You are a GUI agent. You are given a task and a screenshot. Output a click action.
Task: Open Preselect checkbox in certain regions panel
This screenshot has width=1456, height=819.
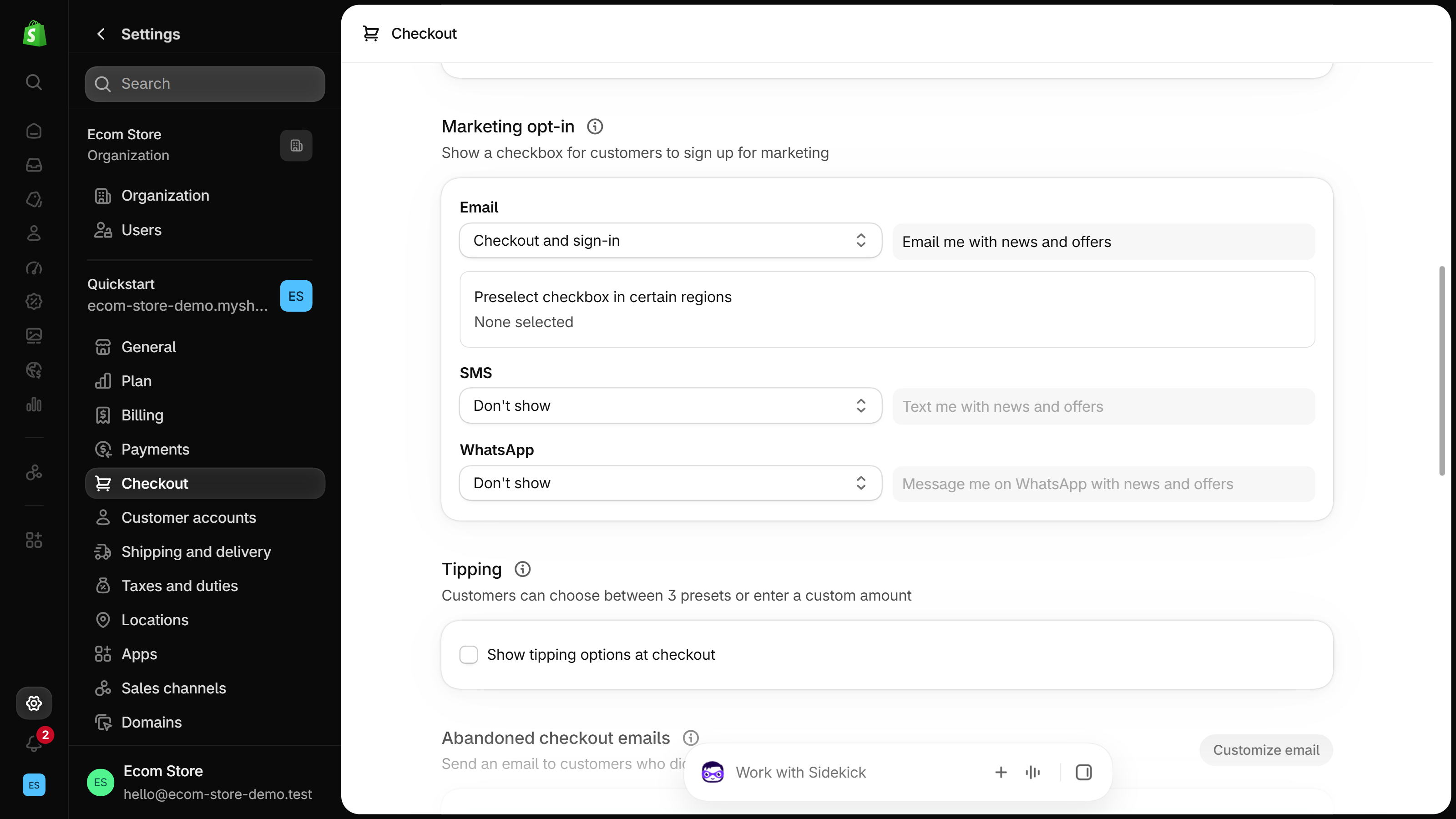tap(887, 310)
